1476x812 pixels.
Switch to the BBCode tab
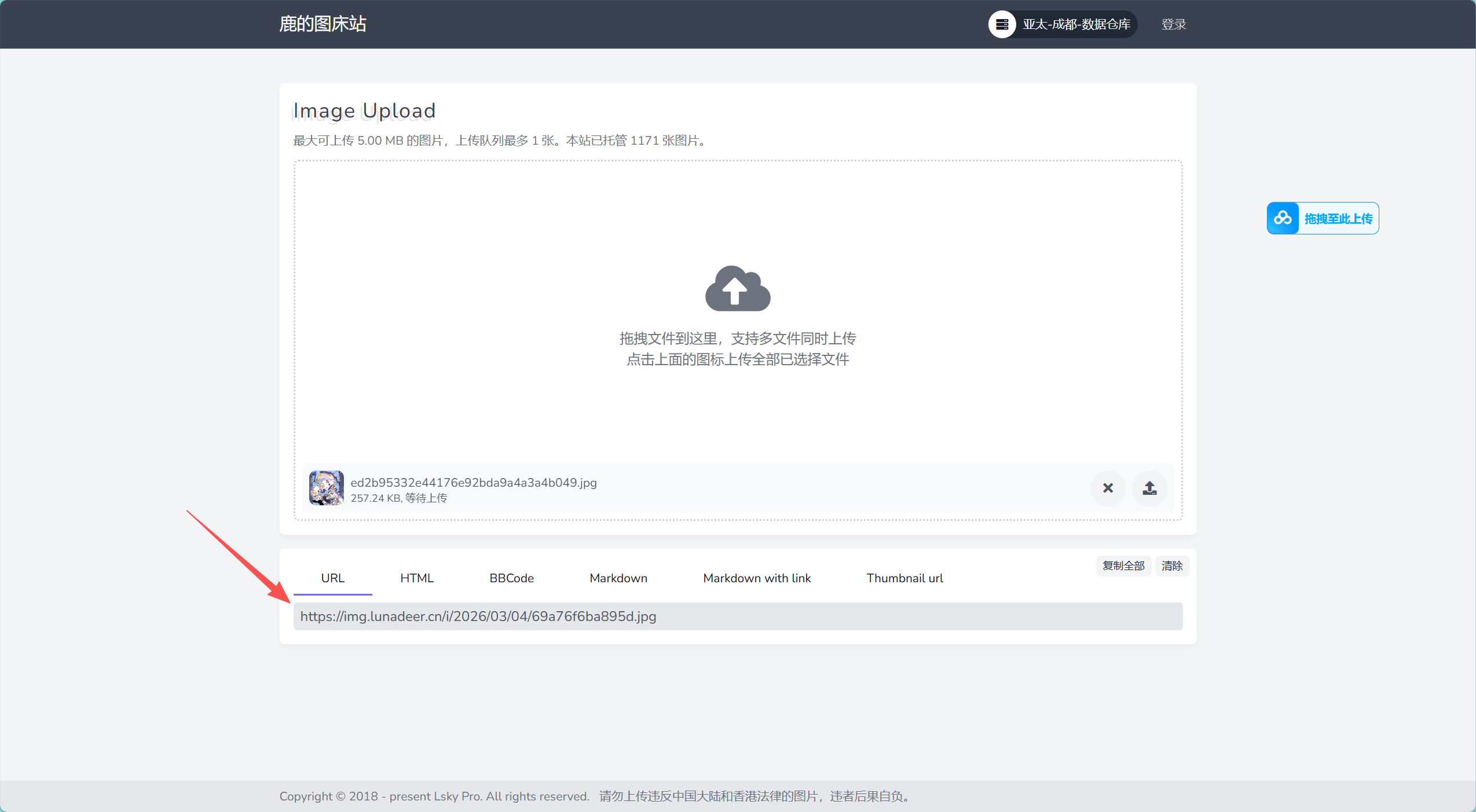coord(511,578)
